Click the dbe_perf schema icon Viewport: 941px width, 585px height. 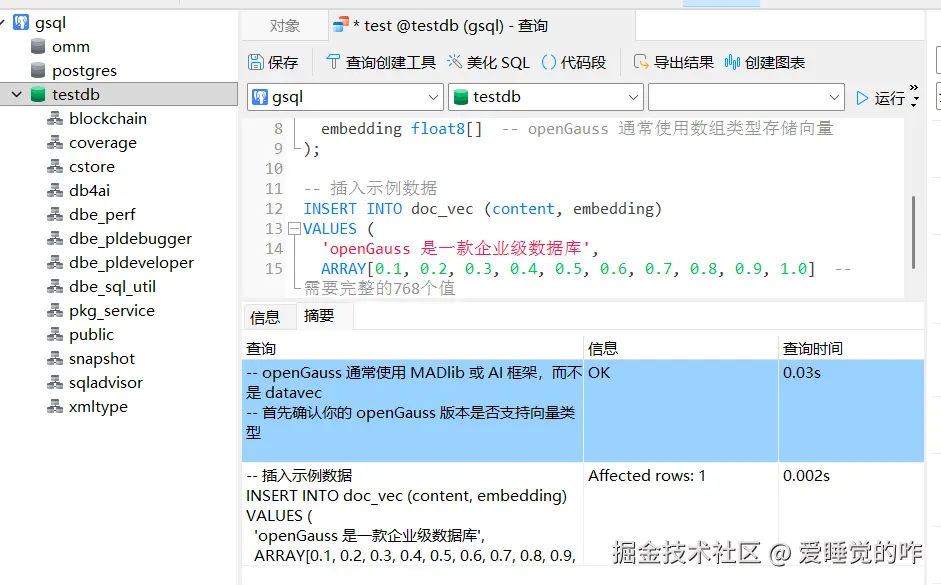55,214
